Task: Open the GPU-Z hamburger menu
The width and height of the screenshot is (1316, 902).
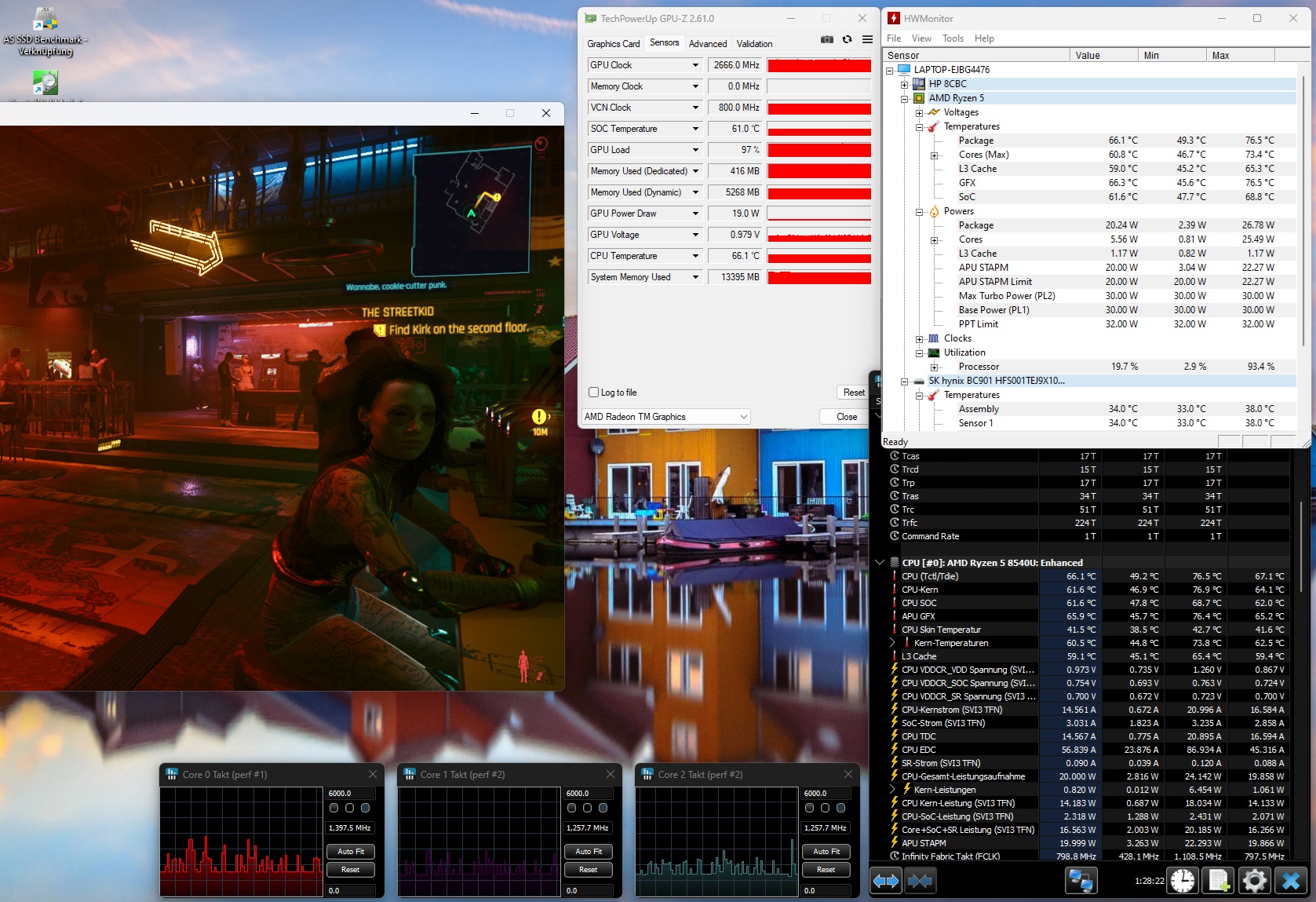Action: pyautogui.click(x=867, y=39)
